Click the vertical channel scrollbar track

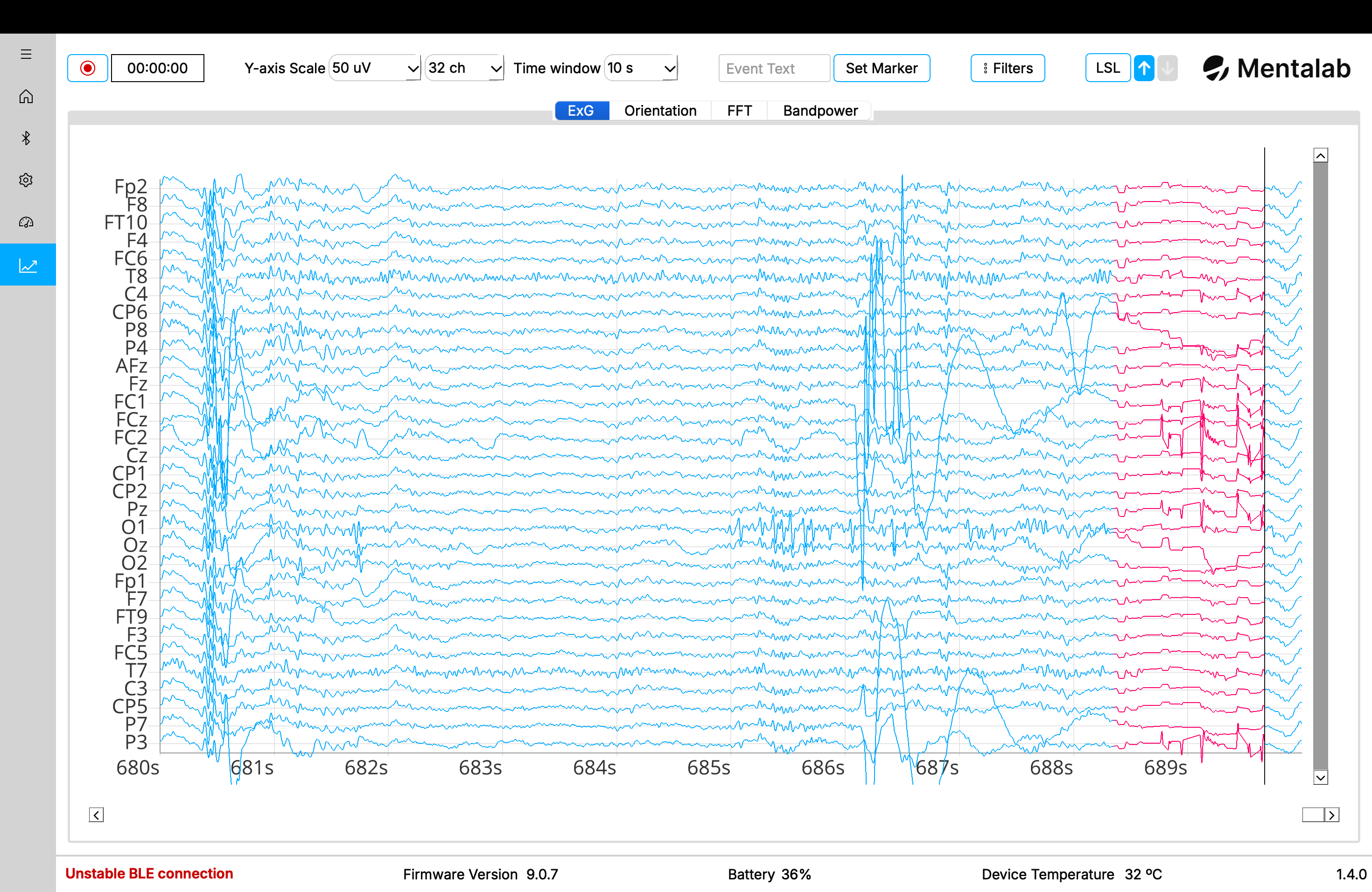coord(1320,461)
